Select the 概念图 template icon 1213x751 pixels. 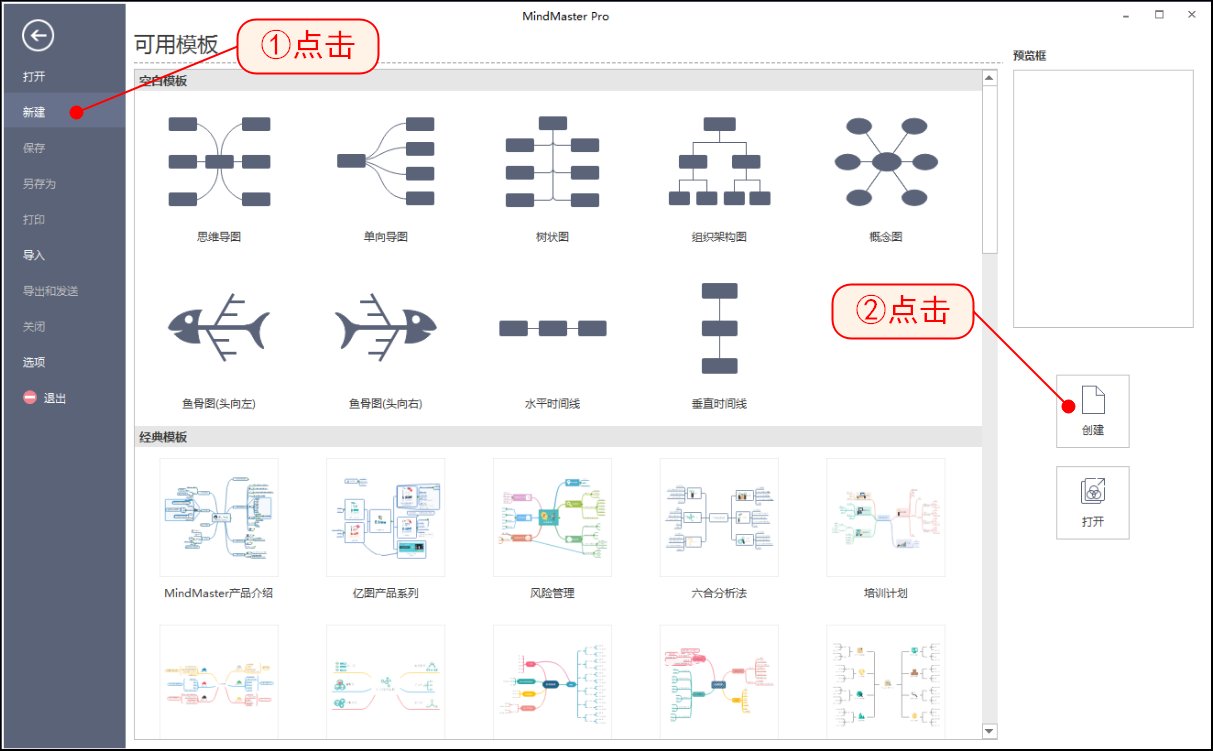click(x=885, y=162)
